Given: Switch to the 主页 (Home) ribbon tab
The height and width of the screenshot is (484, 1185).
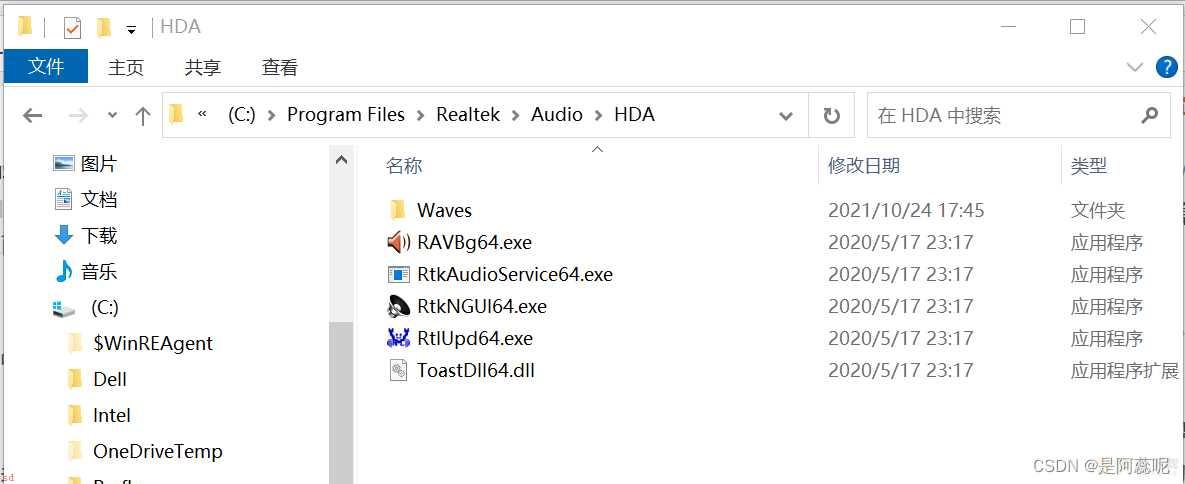Looking at the screenshot, I should 125,67.
